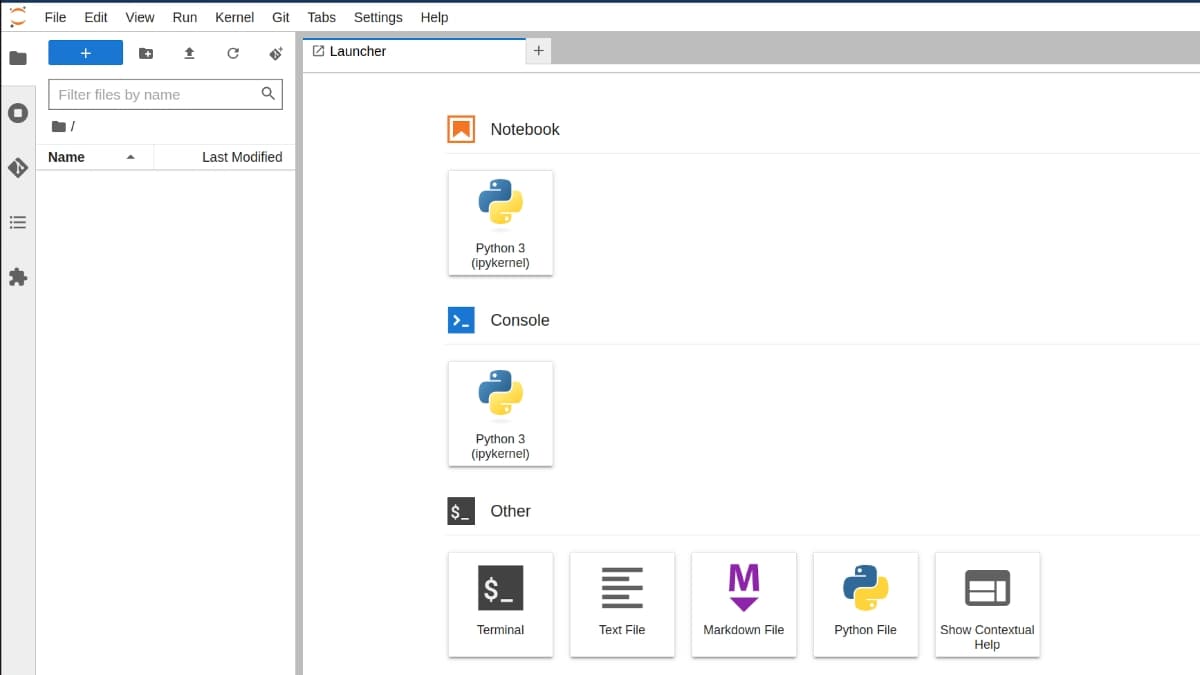The image size is (1200, 675).
Task: Click the New Folder icon
Action: pyautogui.click(x=146, y=53)
